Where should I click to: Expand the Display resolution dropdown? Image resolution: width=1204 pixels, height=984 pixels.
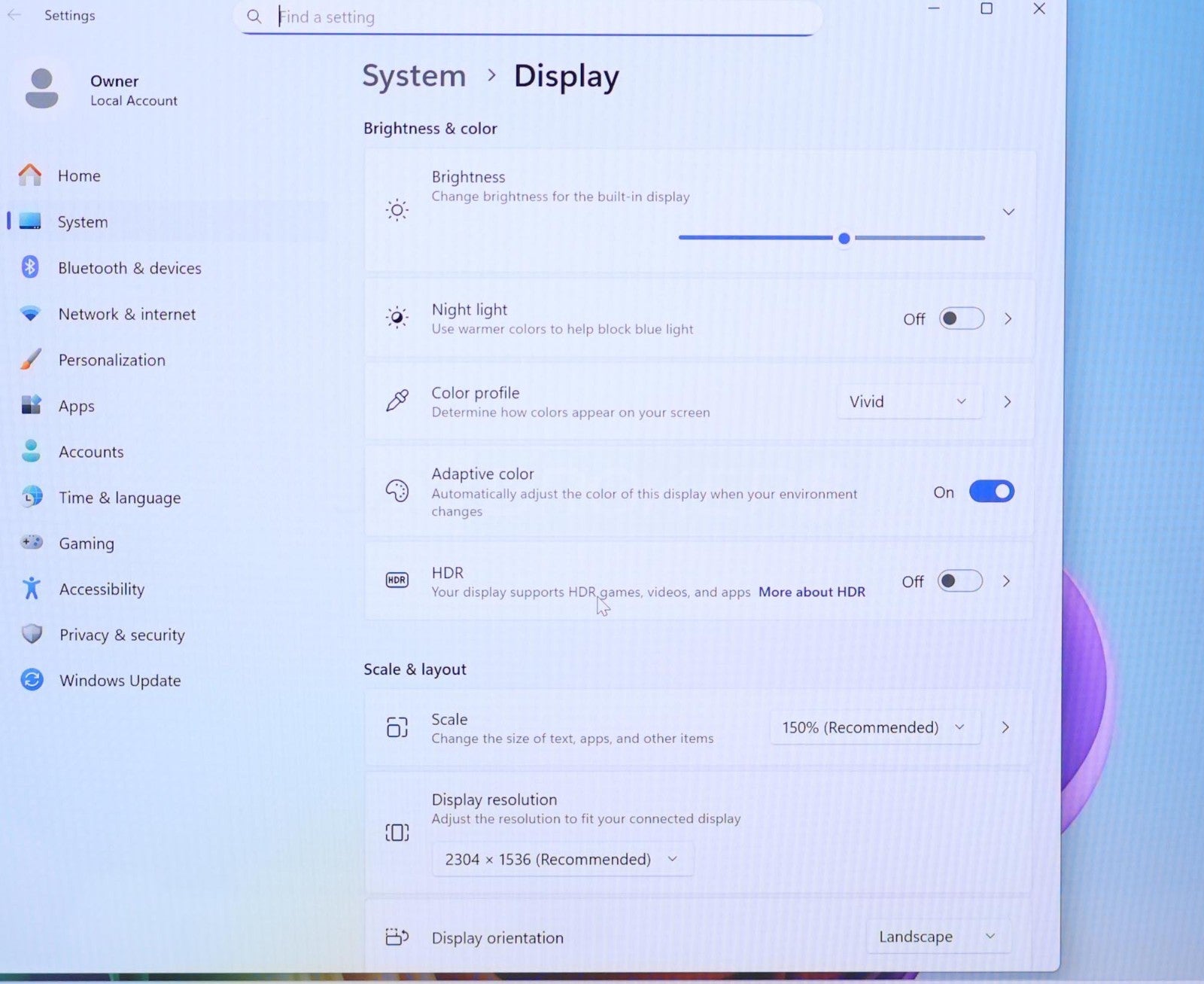coord(561,859)
